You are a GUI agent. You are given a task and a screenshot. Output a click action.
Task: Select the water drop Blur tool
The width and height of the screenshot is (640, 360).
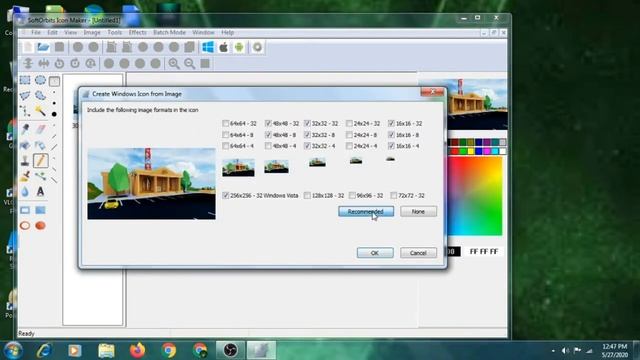click(x=25, y=191)
